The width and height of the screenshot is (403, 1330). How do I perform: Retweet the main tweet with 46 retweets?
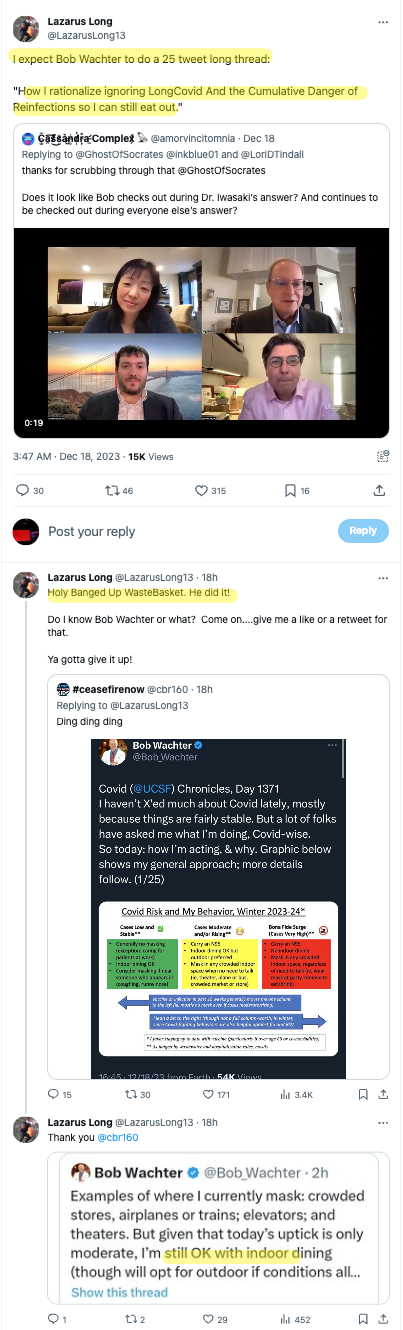click(118, 490)
